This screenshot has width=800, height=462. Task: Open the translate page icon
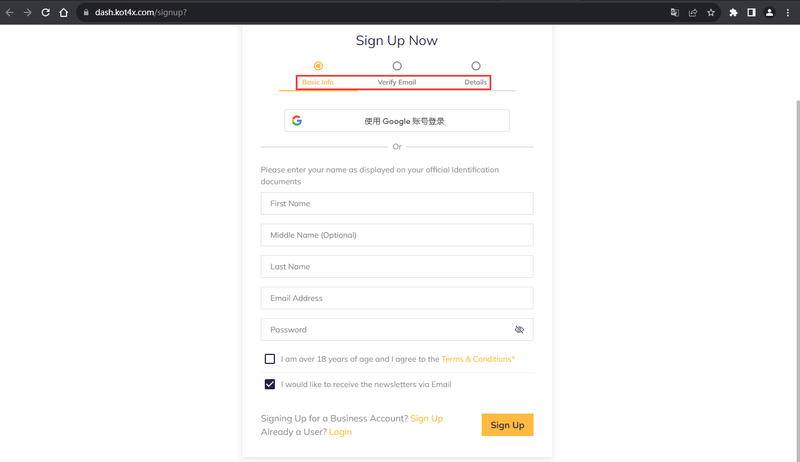click(674, 13)
